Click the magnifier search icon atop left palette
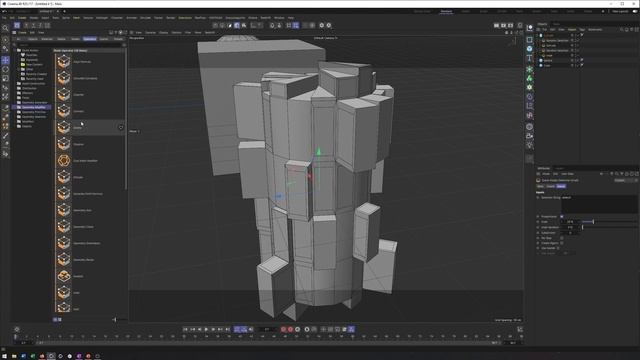Image resolution: width=640 pixels, height=360 pixels. click(x=5, y=28)
